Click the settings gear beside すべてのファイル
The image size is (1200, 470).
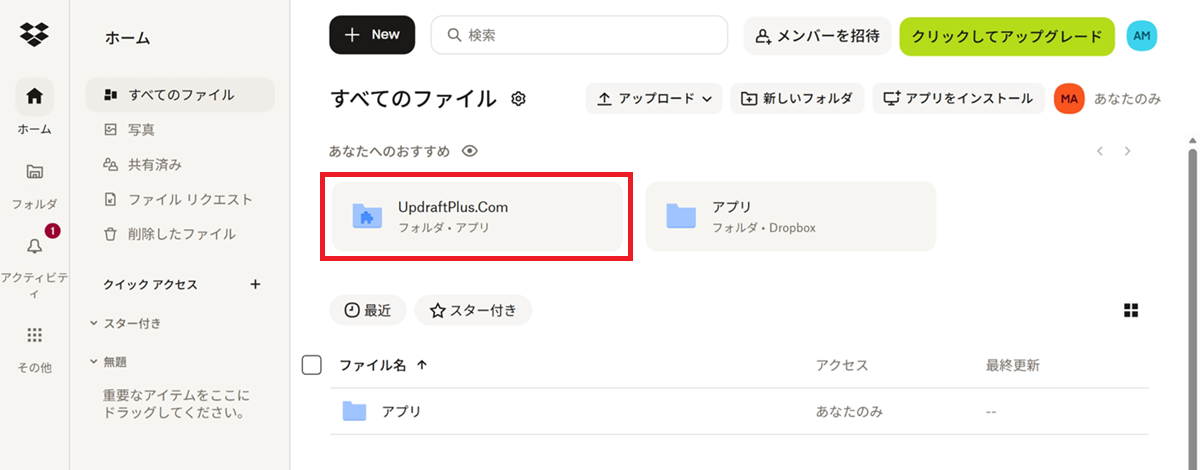coord(518,99)
